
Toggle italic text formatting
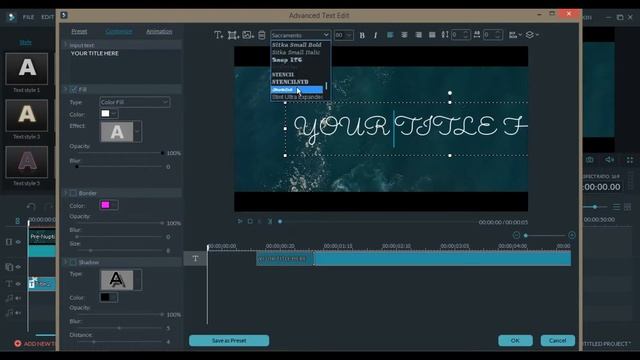(x=376, y=36)
